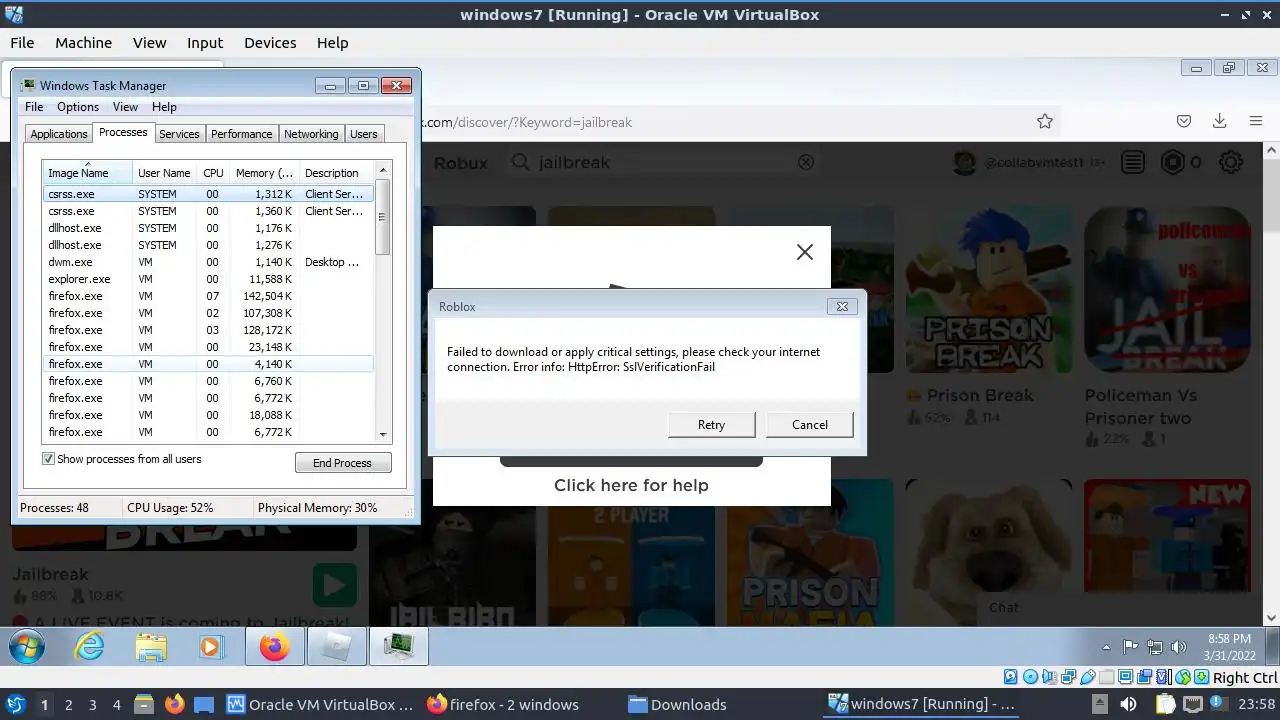Open the Windows 7 Start orb
Viewport: 1280px width, 720px height.
tap(27, 647)
